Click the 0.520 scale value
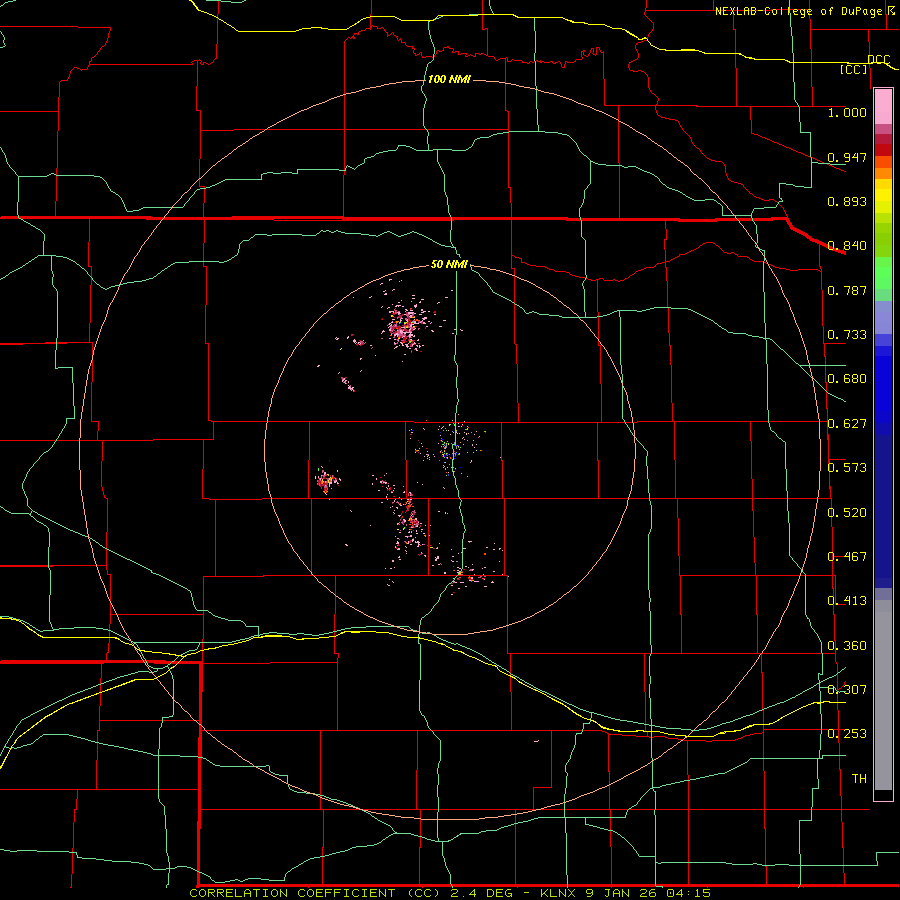This screenshot has width=900, height=900. [847, 513]
